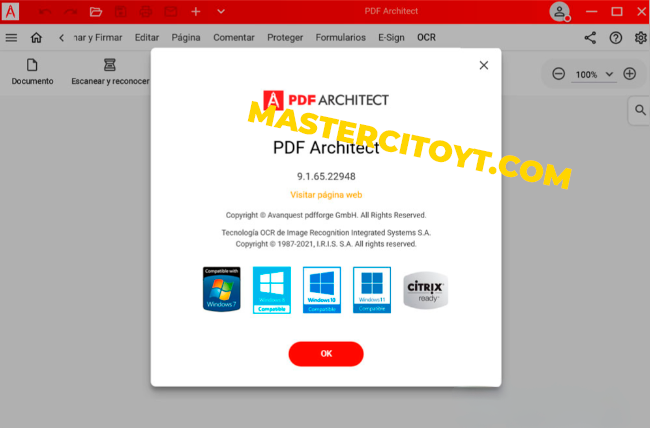Image resolution: width=650 pixels, height=428 pixels.
Task: Click the Email envelope icon
Action: click(171, 12)
